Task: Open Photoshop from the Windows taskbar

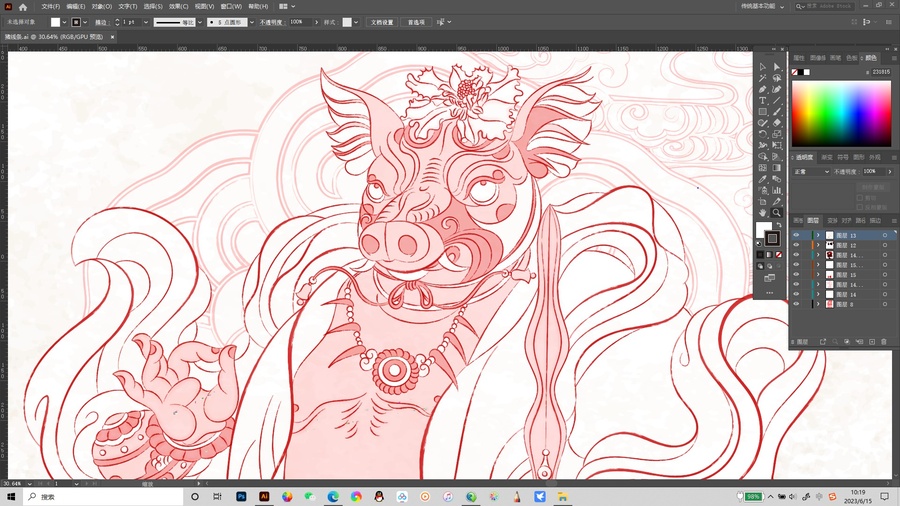Action: (241, 496)
